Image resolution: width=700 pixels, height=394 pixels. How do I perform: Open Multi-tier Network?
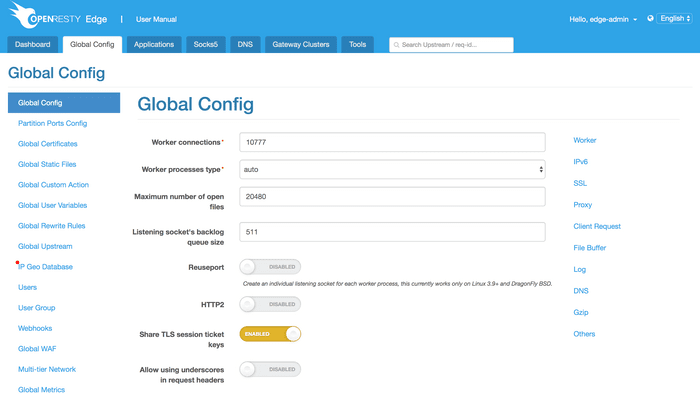(x=47, y=369)
